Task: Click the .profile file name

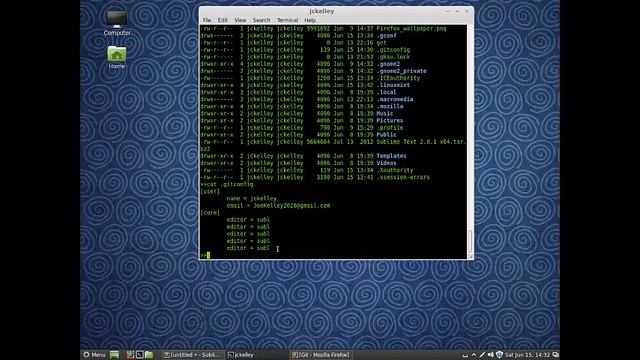Action: [x=390, y=127]
